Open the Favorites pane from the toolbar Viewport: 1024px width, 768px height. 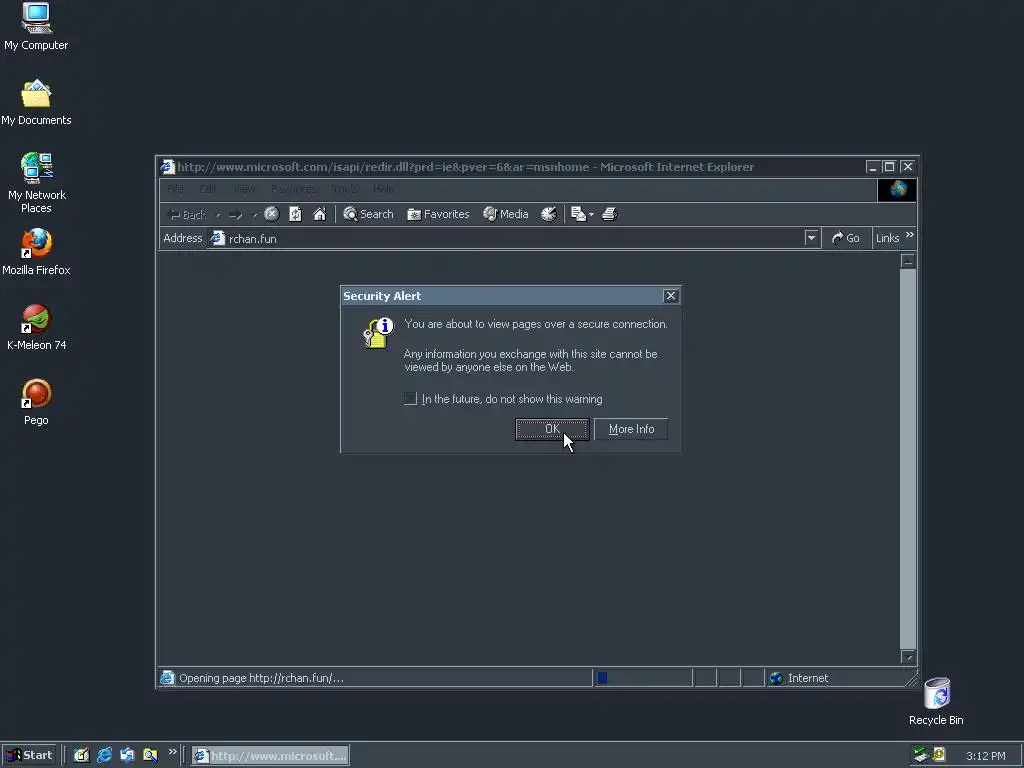[x=438, y=214]
